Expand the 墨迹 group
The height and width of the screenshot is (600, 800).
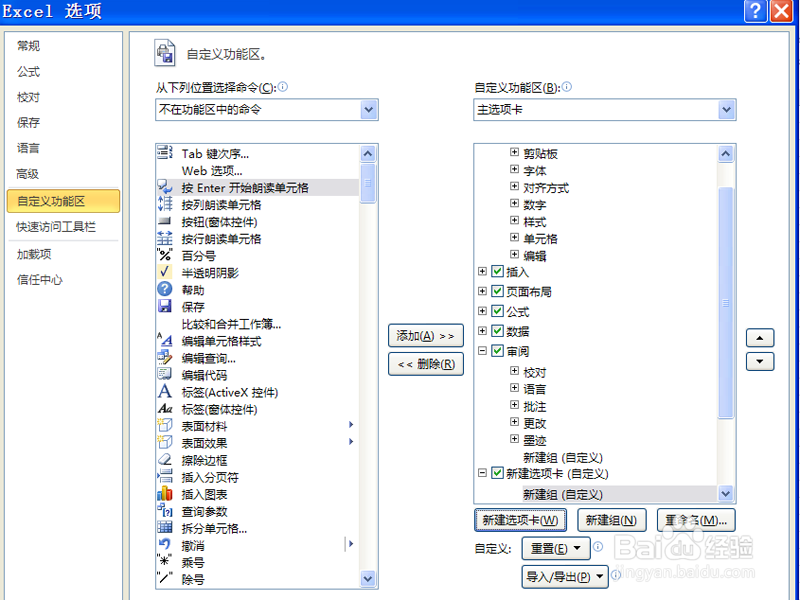[x=514, y=439]
